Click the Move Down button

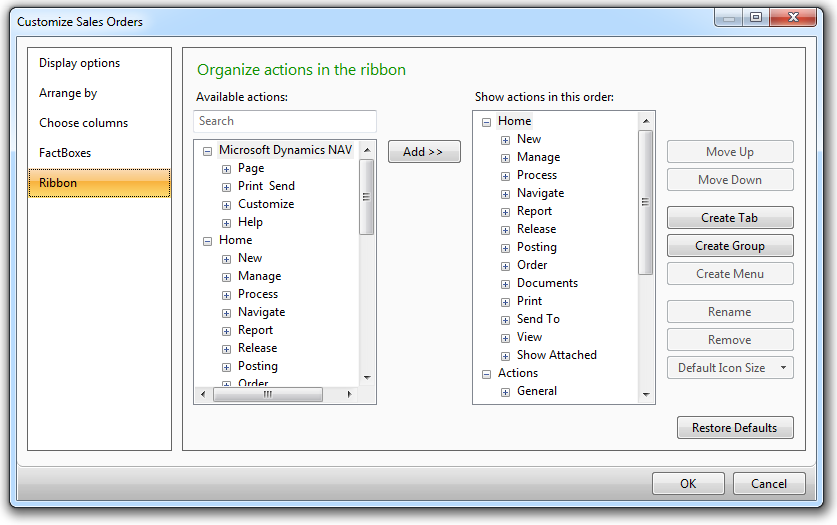730,180
